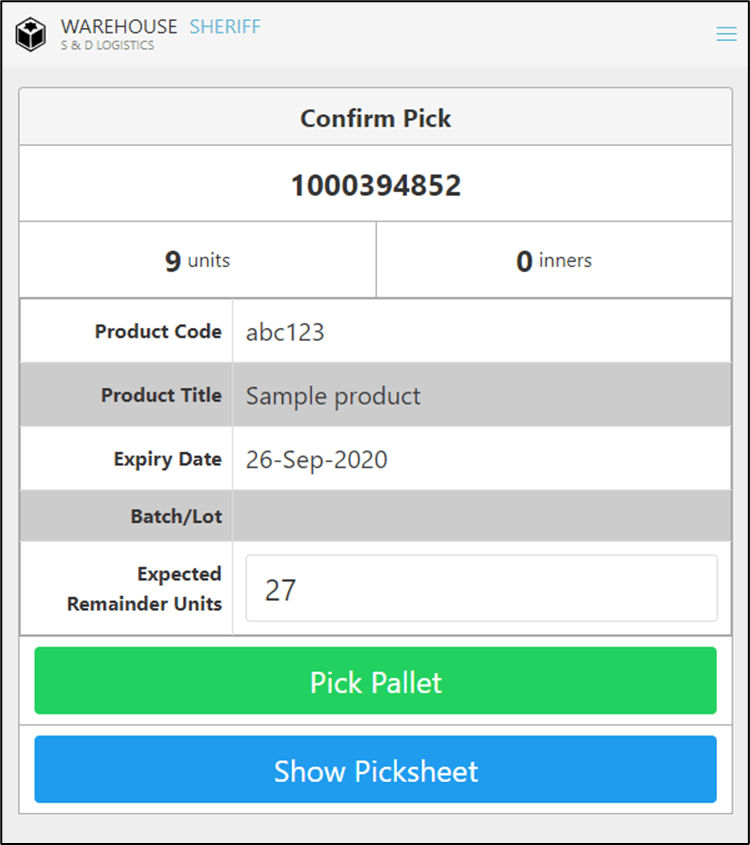The width and height of the screenshot is (750, 845).
Task: Click the 9 units cell
Action: coord(198,261)
